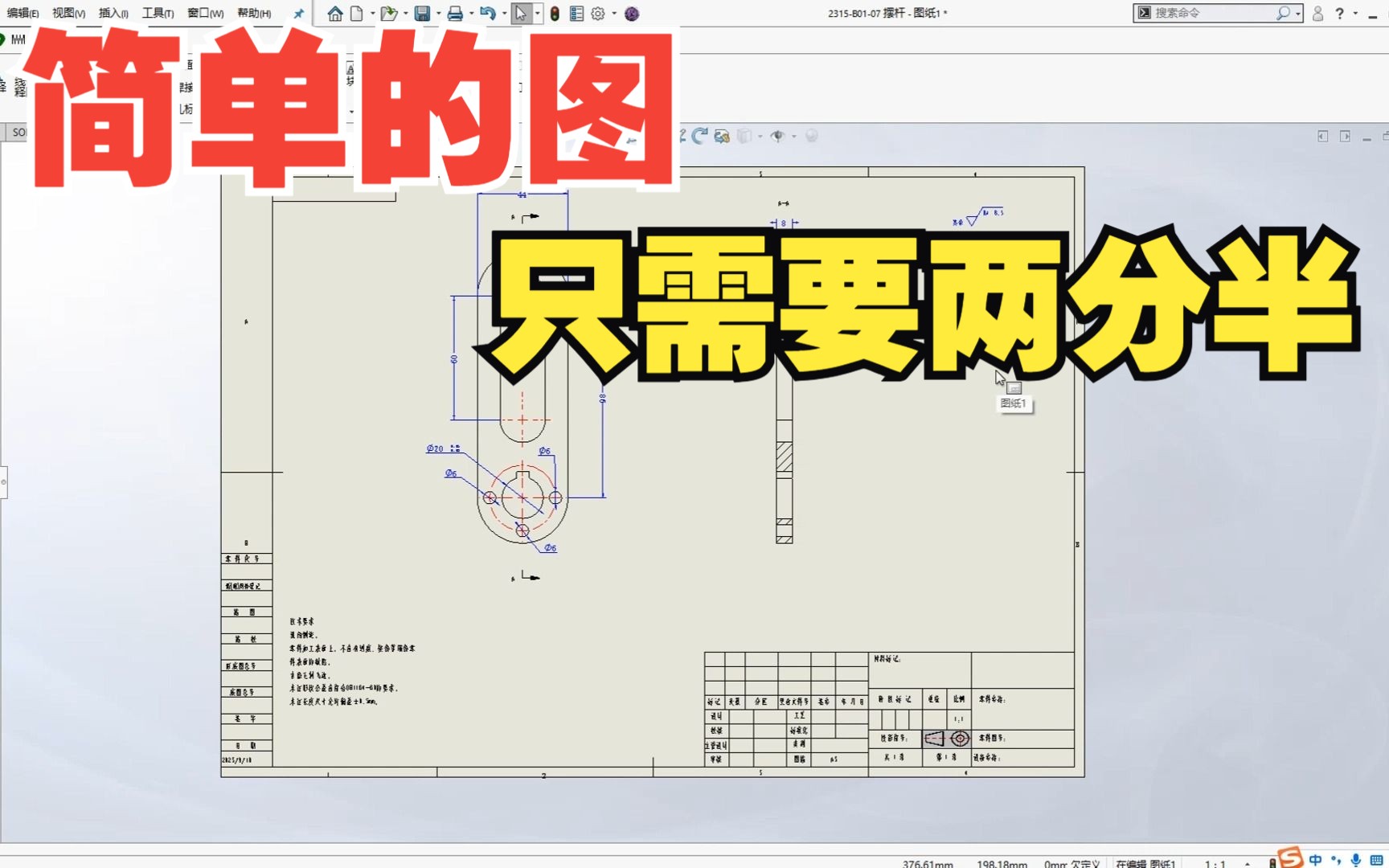Click the greyed display style cube icon
The width and height of the screenshot is (1389, 868).
click(x=744, y=136)
